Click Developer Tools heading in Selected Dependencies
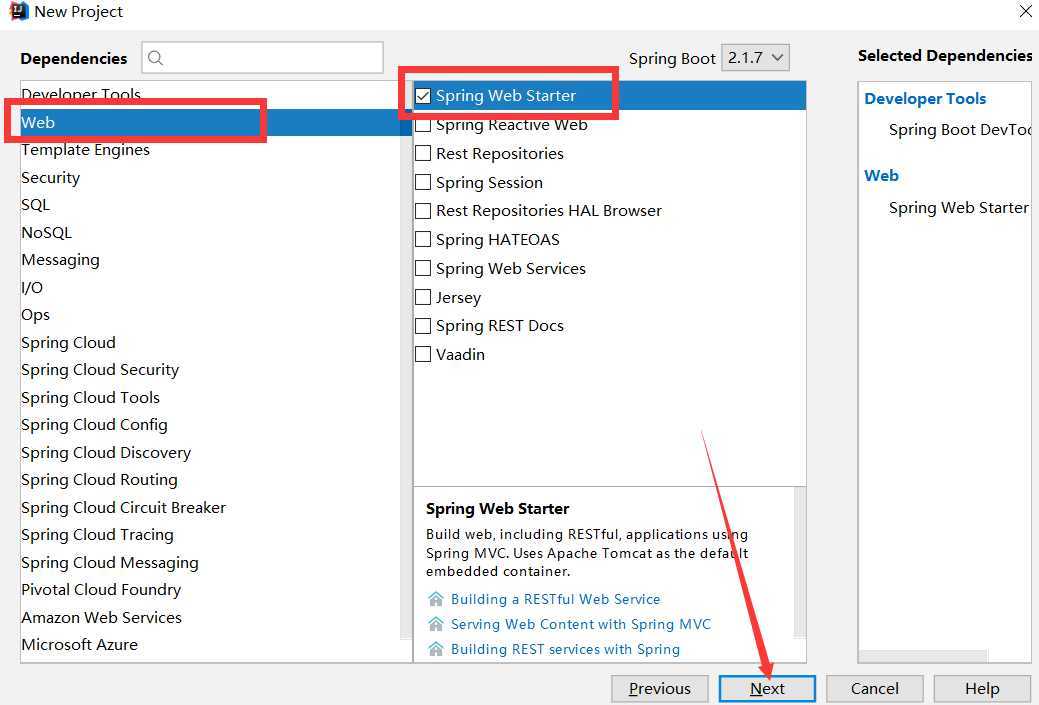This screenshot has height=705, width=1039. click(925, 99)
